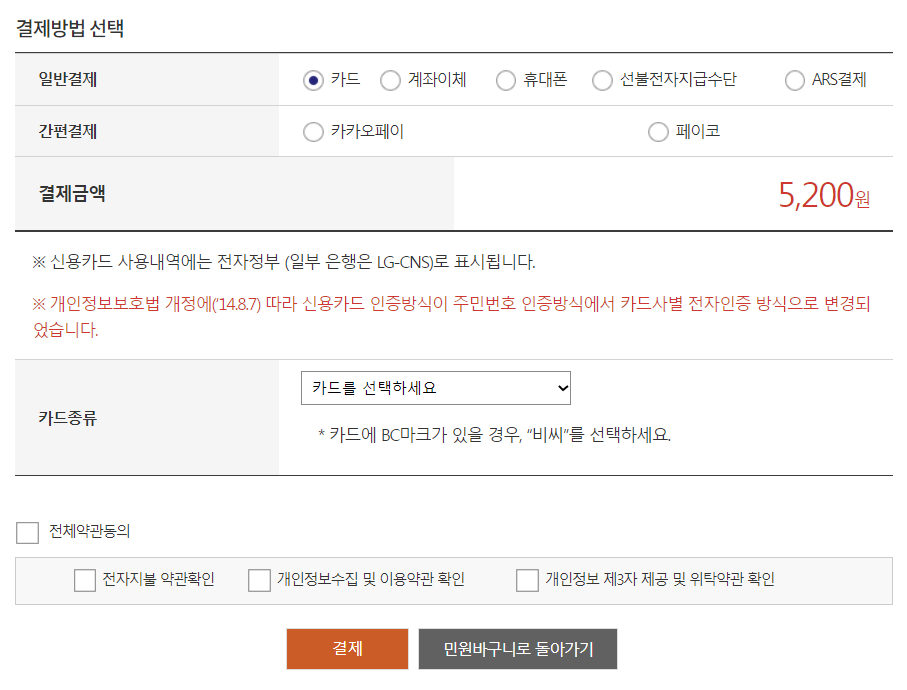Choose 페이코 as simple payment method
Image resolution: width=907 pixels, height=690 pixels.
(x=657, y=131)
